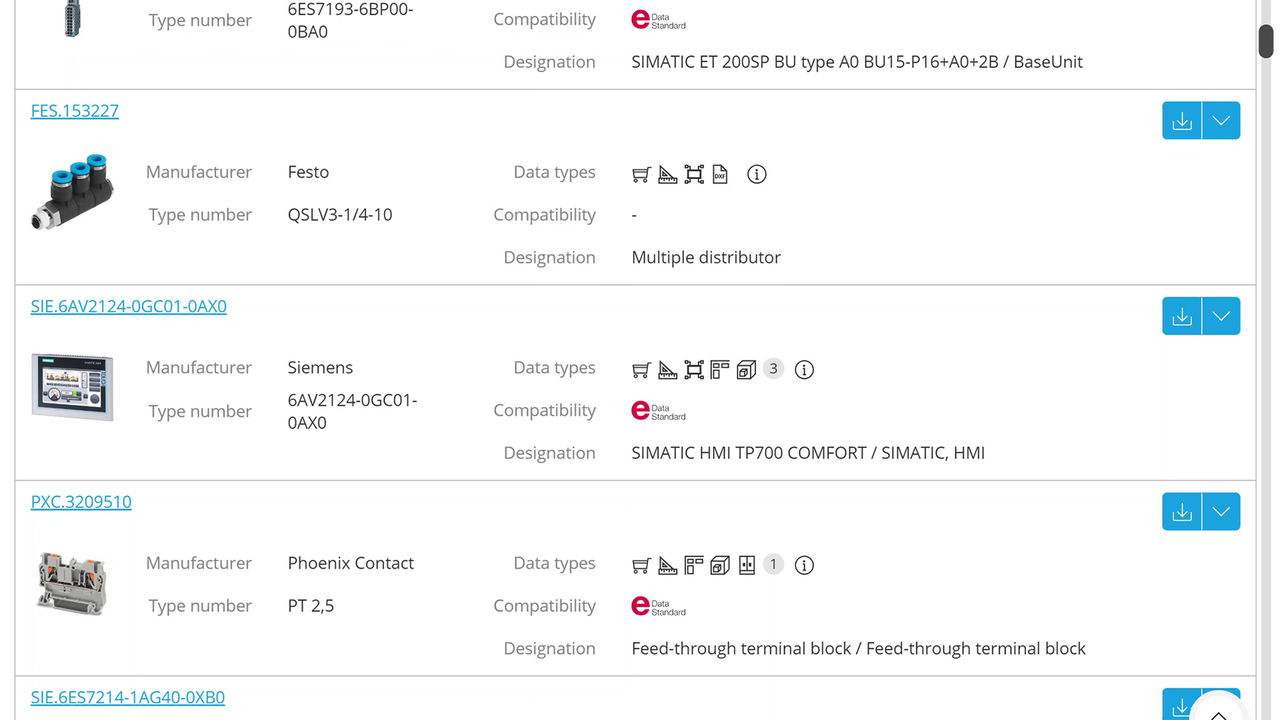Click the macro layout icon for the Phoenix Contact terminal
Screen dimensions: 1280x720
pos(693,564)
